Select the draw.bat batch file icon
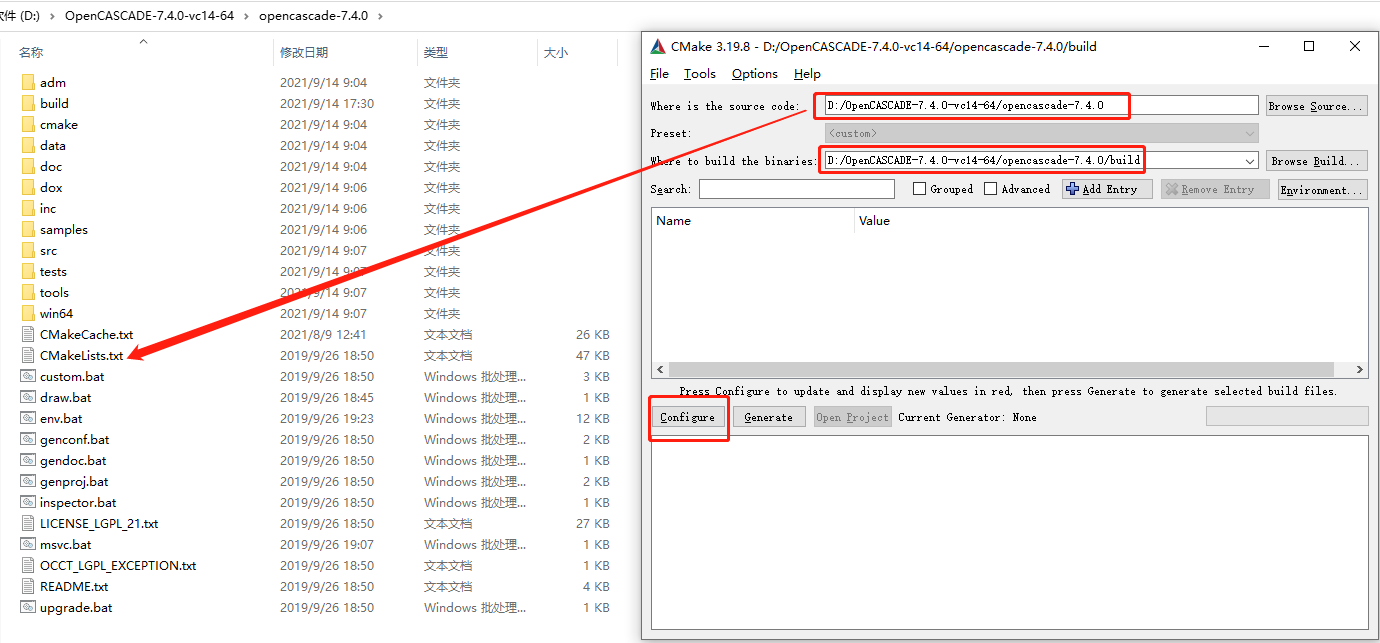The height and width of the screenshot is (643, 1380). click(28, 397)
